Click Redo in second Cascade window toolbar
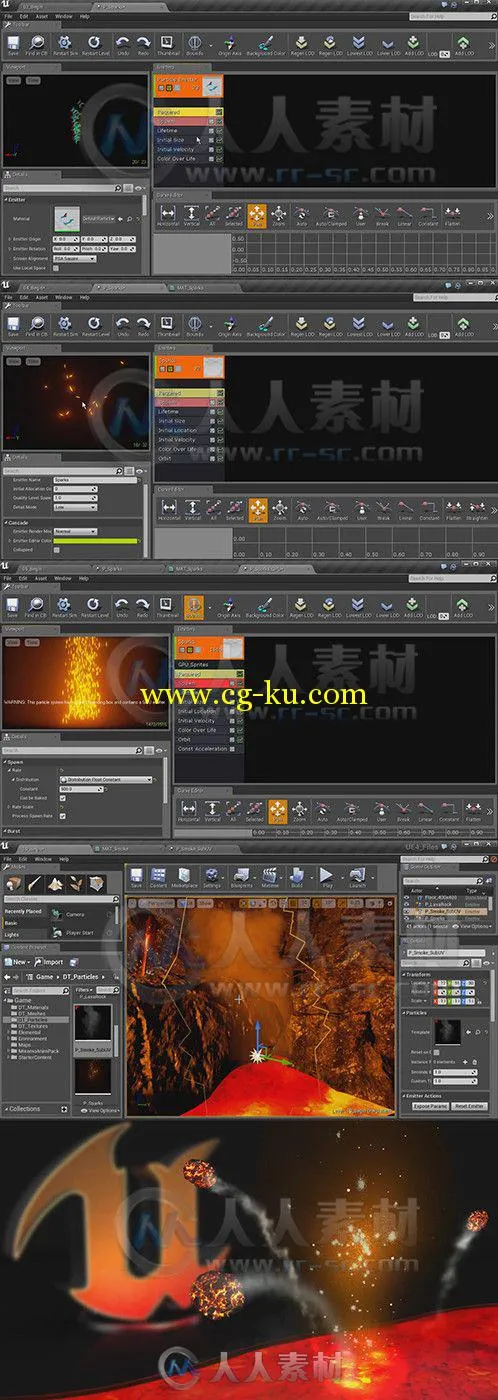The width and height of the screenshot is (498, 1400). [145, 325]
